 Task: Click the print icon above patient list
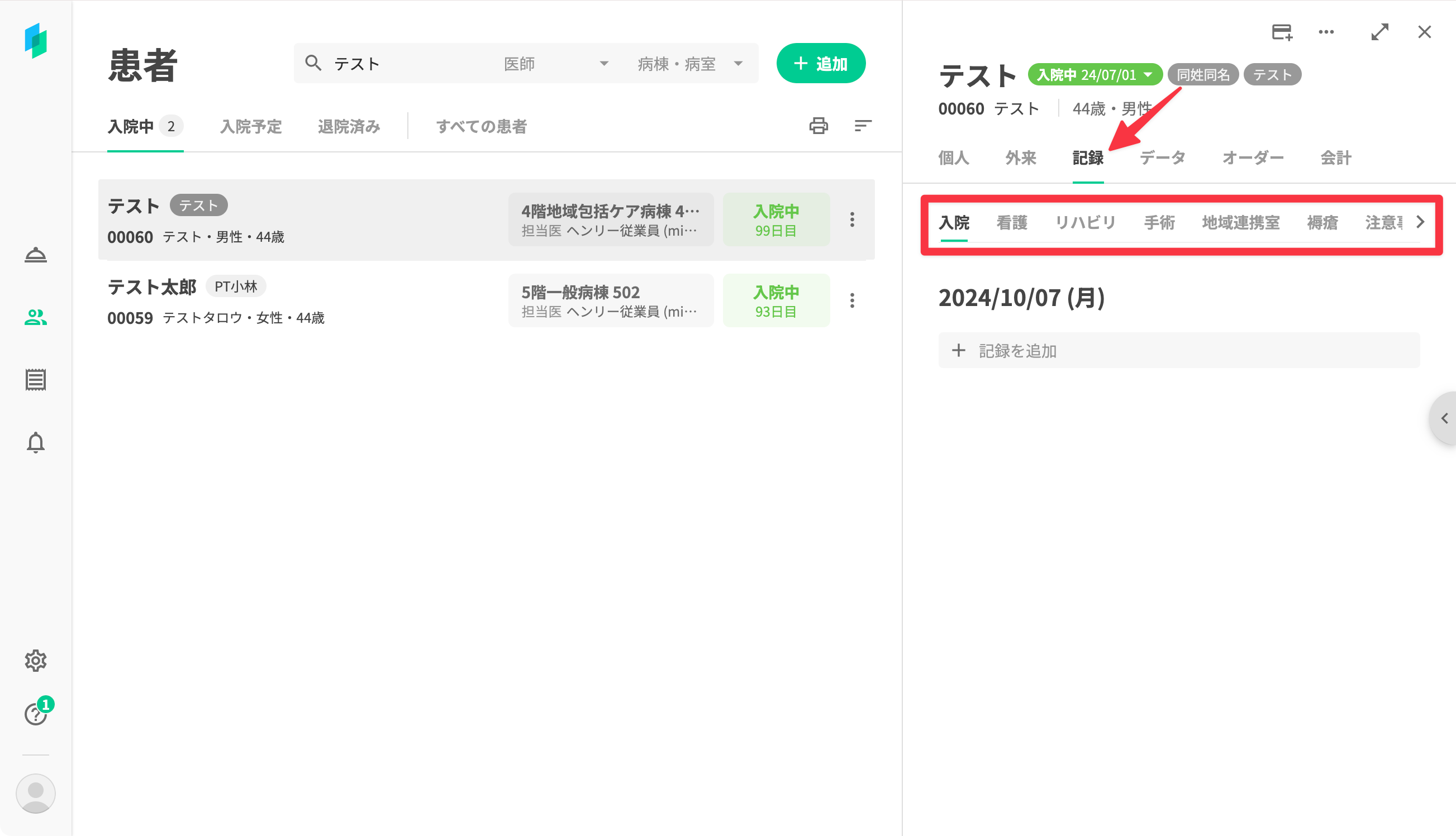(x=819, y=126)
